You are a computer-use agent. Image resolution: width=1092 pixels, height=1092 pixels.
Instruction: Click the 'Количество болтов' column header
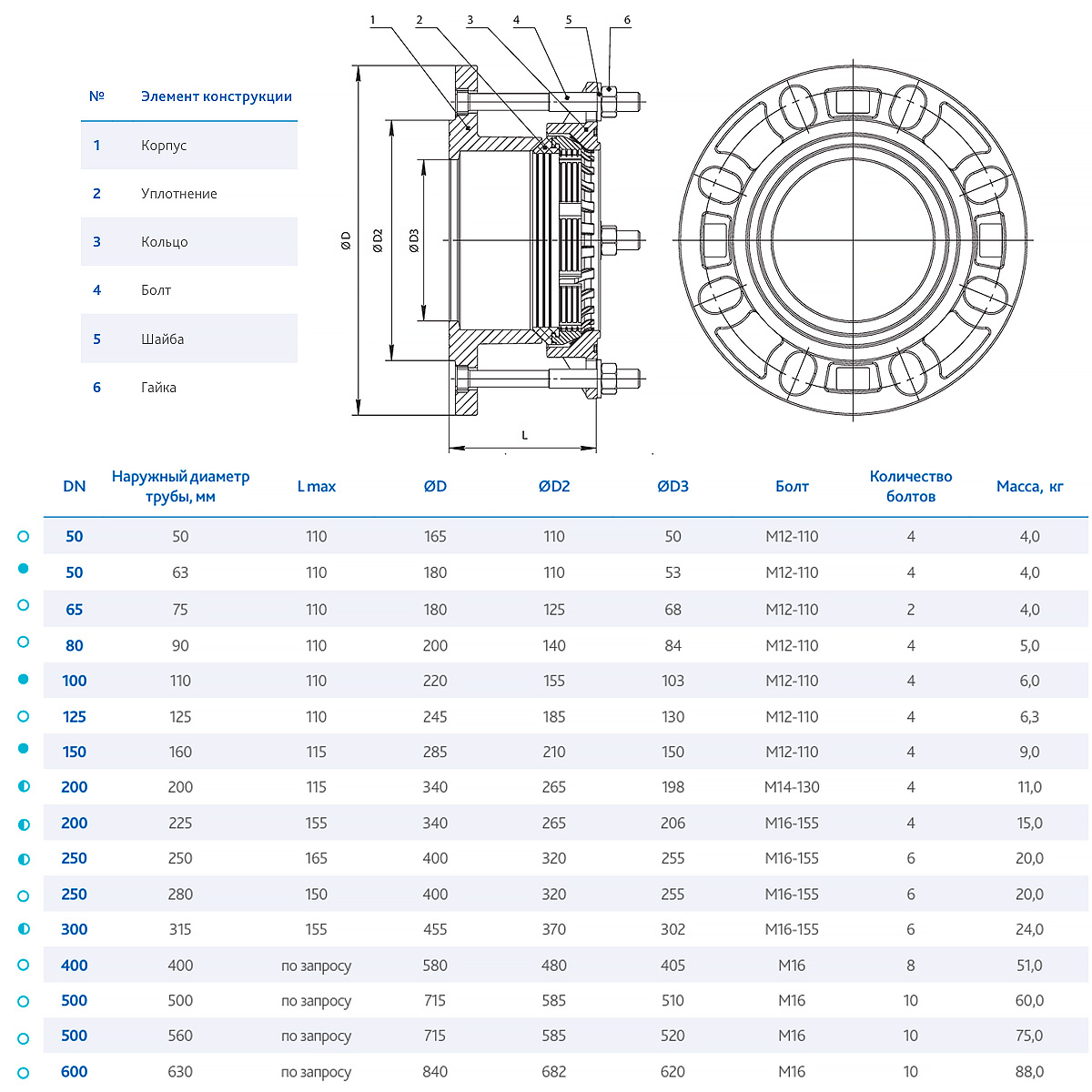910,487
